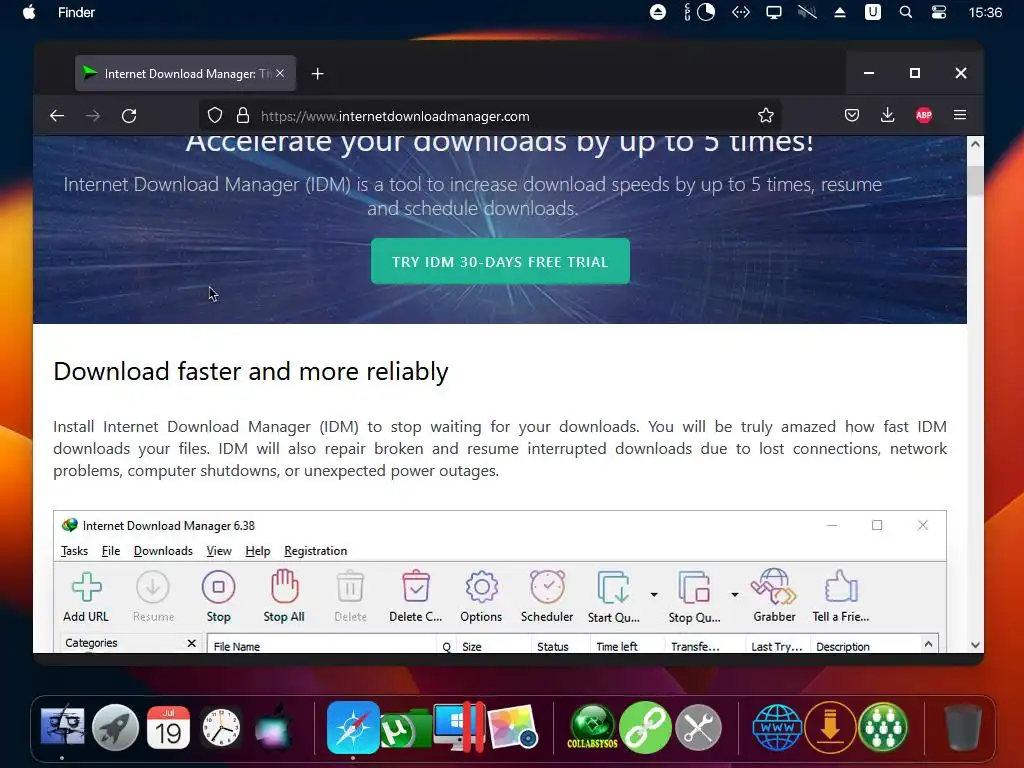The height and width of the screenshot is (768, 1024).
Task: Click the grey Delete trash icon
Action: 350,586
